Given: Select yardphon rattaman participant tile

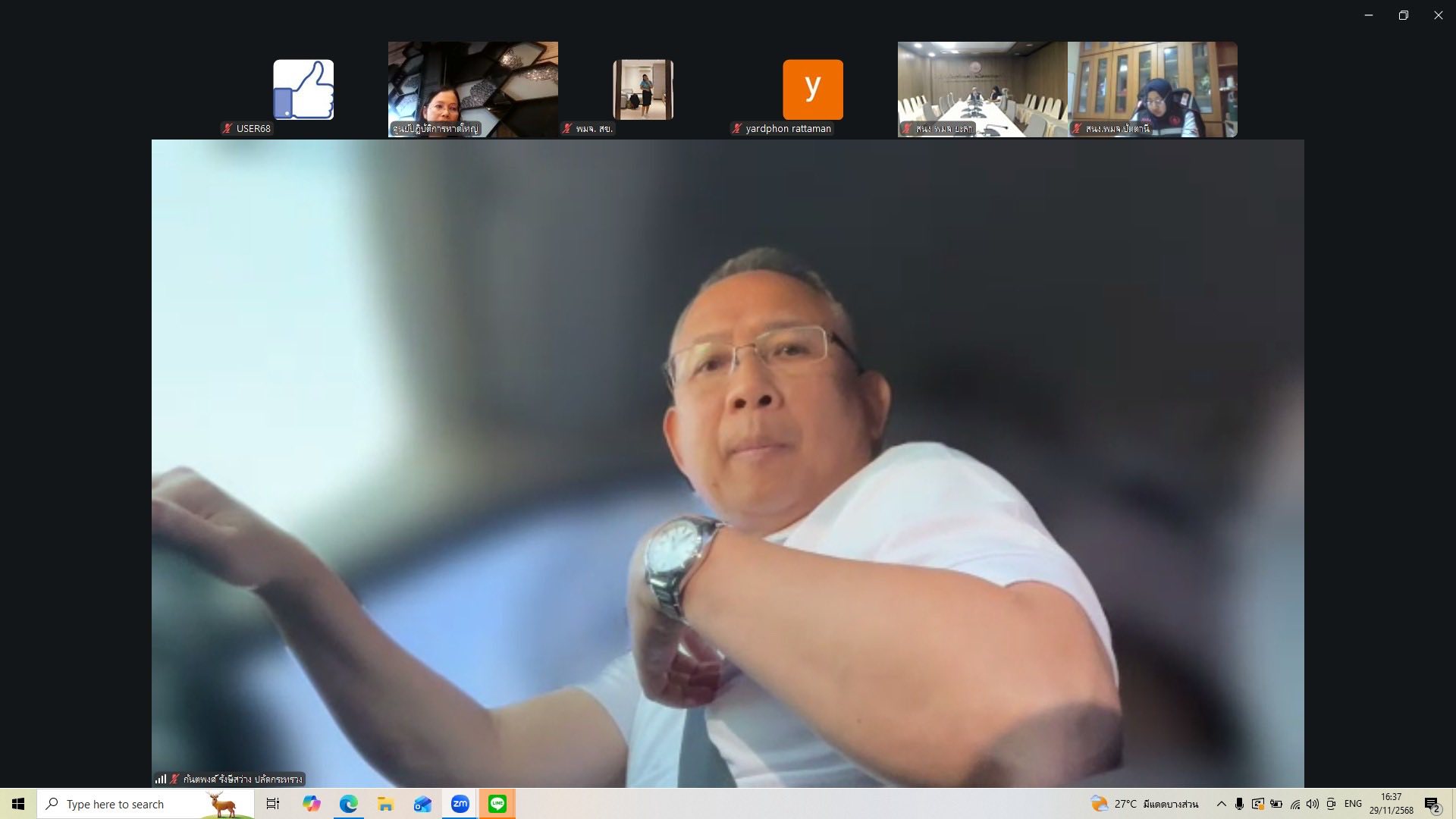Looking at the screenshot, I should 812,89.
